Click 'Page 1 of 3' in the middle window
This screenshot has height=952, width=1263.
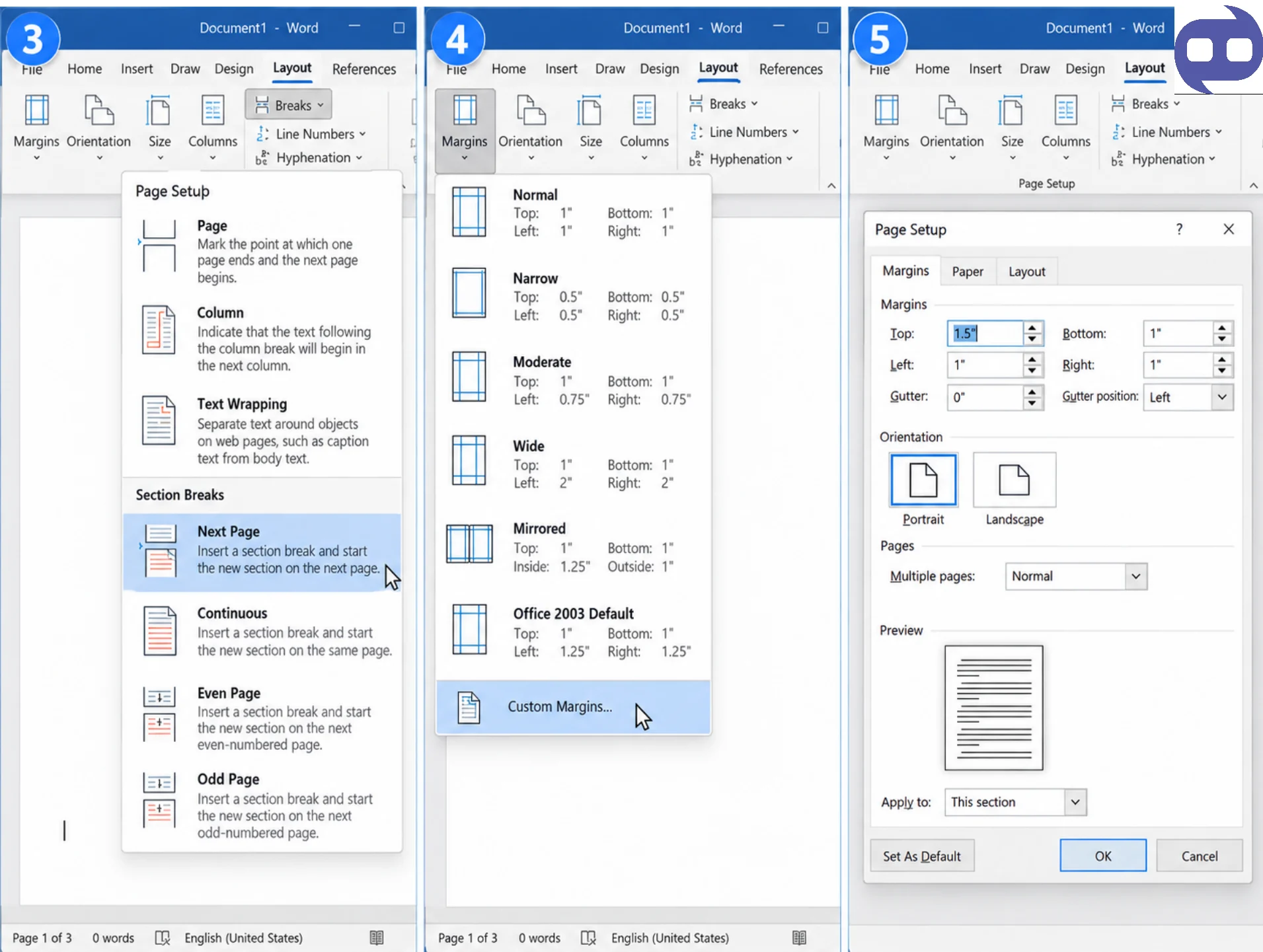pos(467,938)
